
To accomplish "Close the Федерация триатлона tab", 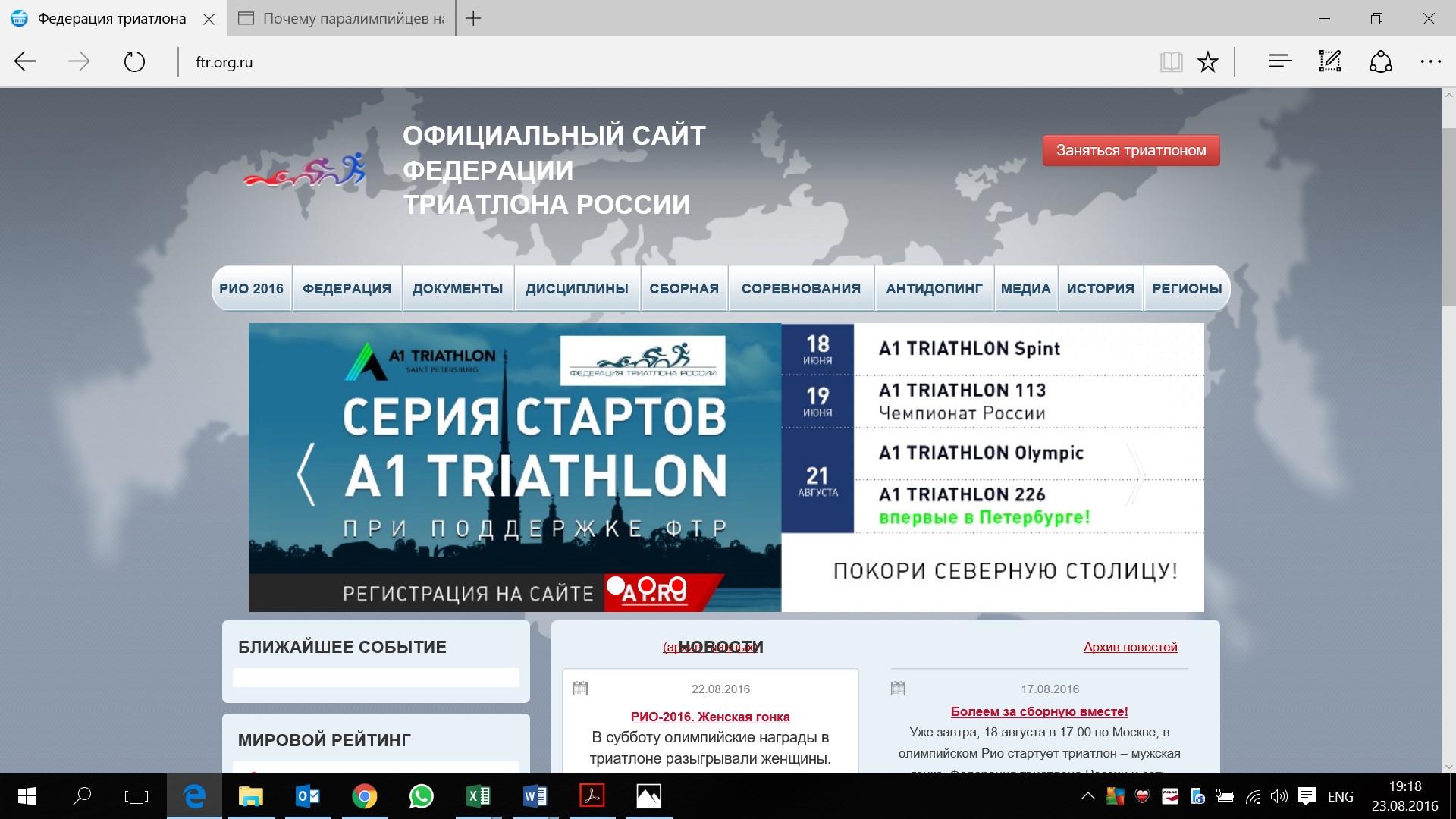I will (x=209, y=19).
